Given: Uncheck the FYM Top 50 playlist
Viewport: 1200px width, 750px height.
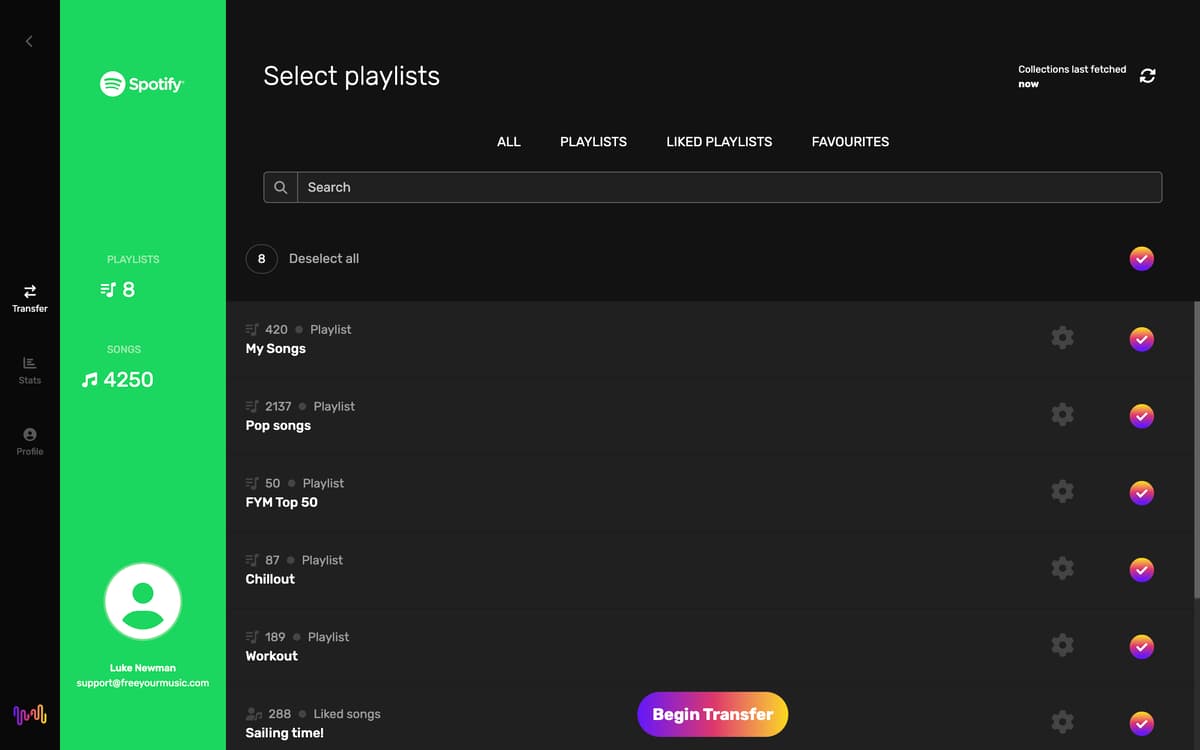Looking at the screenshot, I should [x=1141, y=493].
